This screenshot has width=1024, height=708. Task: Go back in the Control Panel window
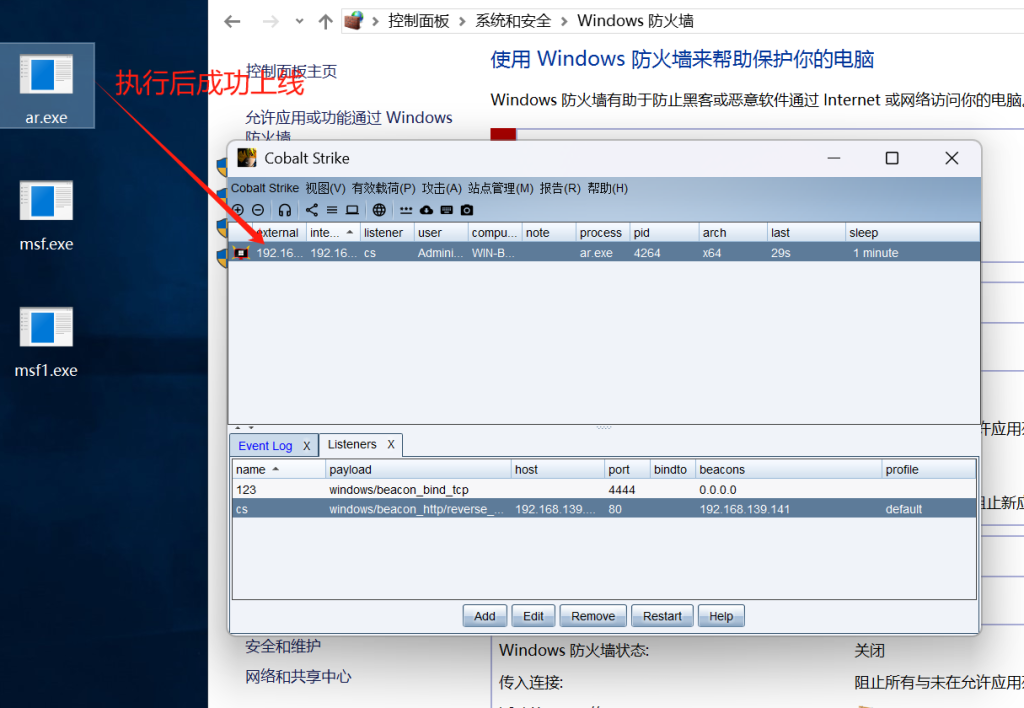232,22
